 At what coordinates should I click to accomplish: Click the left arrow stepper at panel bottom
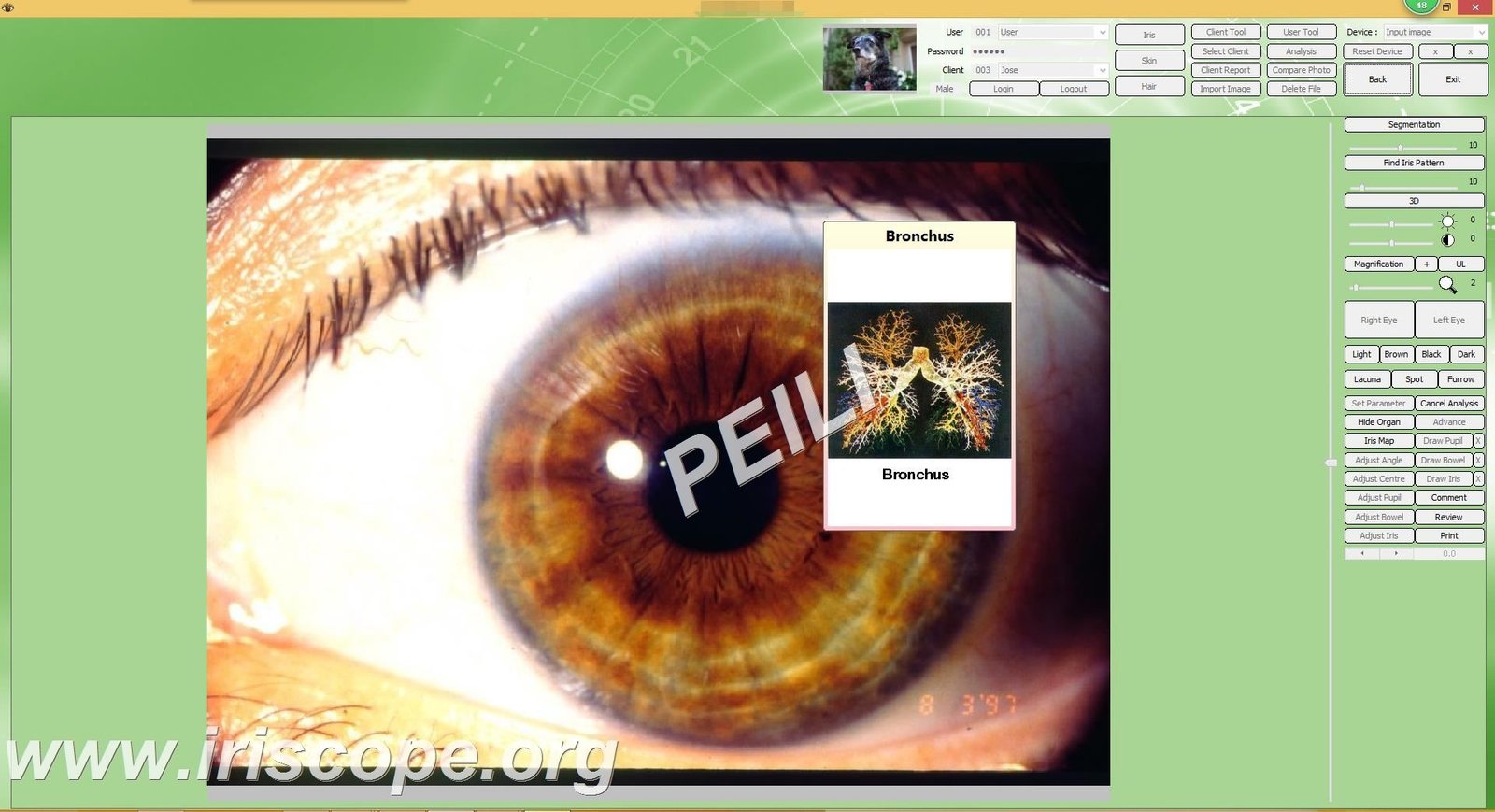click(1362, 553)
